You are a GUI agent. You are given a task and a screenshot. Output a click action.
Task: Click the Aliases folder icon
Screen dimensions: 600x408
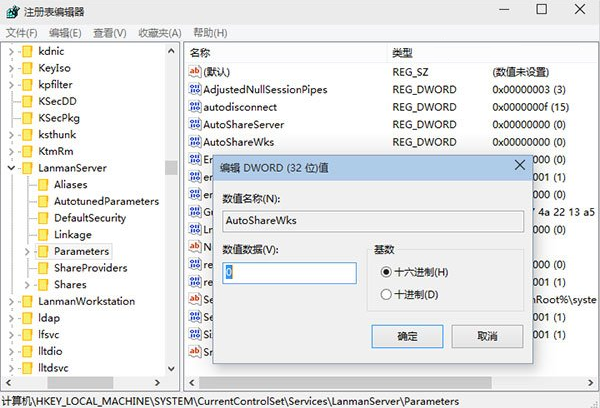click(x=43, y=185)
